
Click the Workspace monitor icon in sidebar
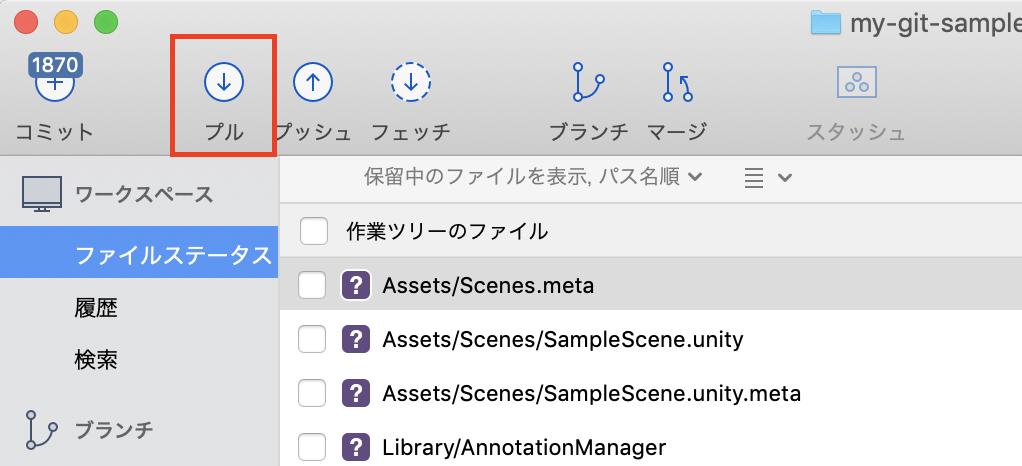click(x=42, y=194)
